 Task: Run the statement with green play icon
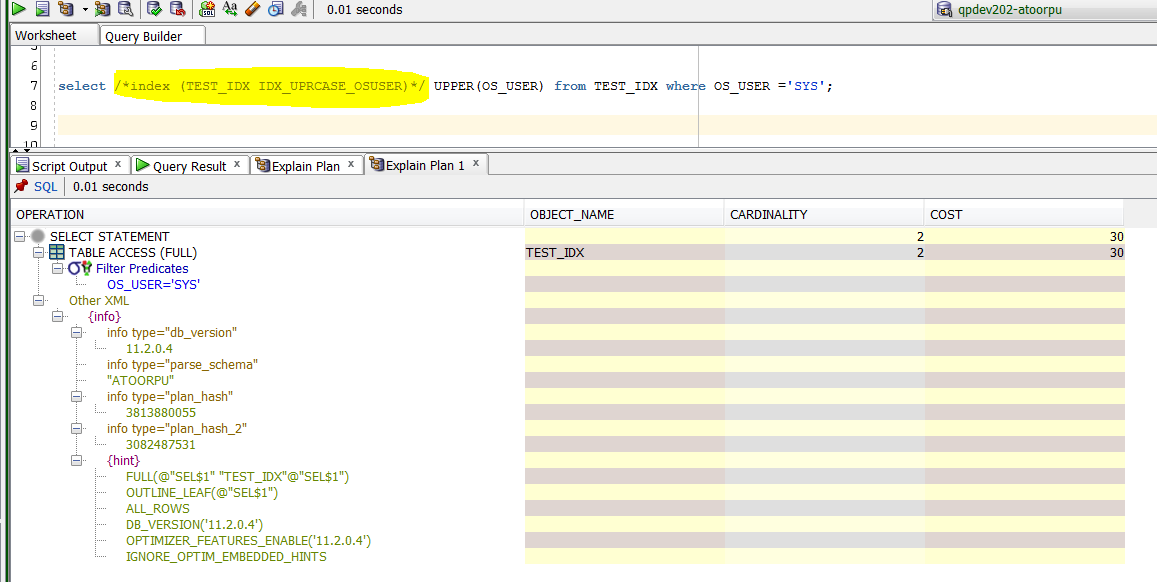tap(18, 9)
